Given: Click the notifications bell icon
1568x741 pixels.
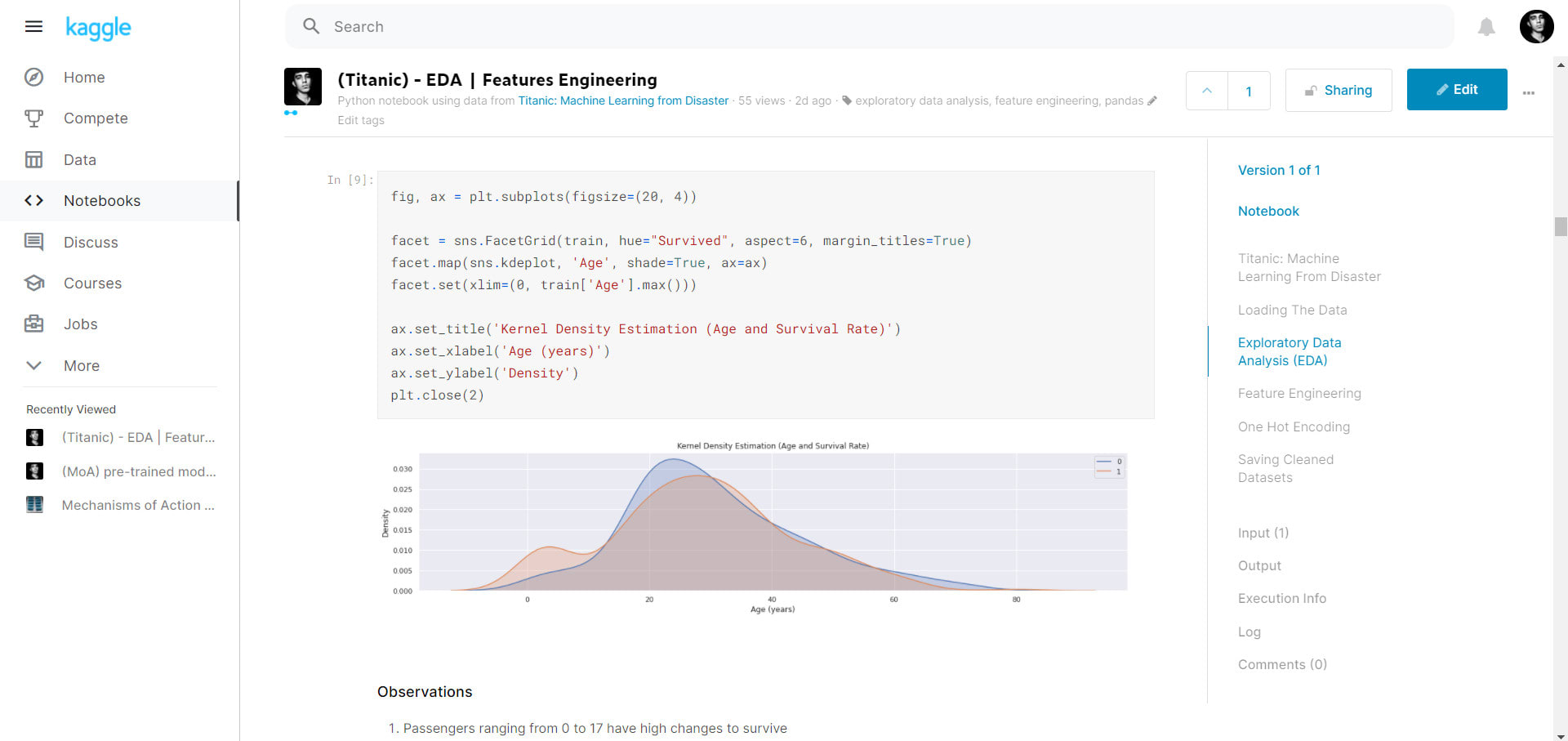Looking at the screenshot, I should click(x=1486, y=27).
